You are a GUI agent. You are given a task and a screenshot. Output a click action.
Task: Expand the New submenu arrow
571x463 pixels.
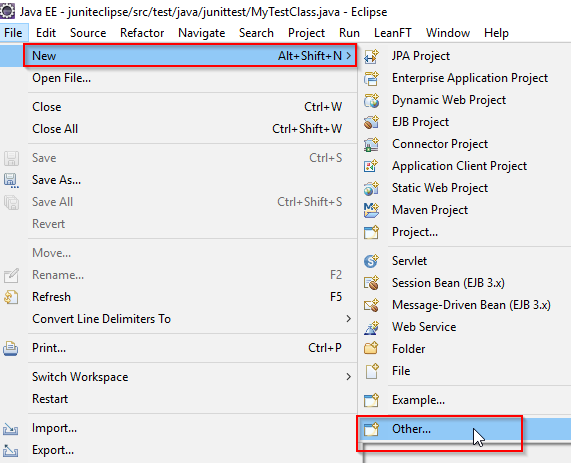[348, 56]
